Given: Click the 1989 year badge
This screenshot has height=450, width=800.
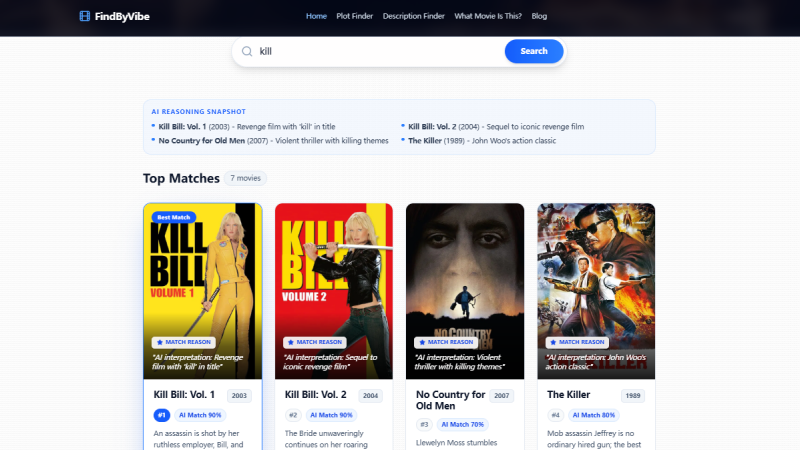Looking at the screenshot, I should [x=633, y=395].
